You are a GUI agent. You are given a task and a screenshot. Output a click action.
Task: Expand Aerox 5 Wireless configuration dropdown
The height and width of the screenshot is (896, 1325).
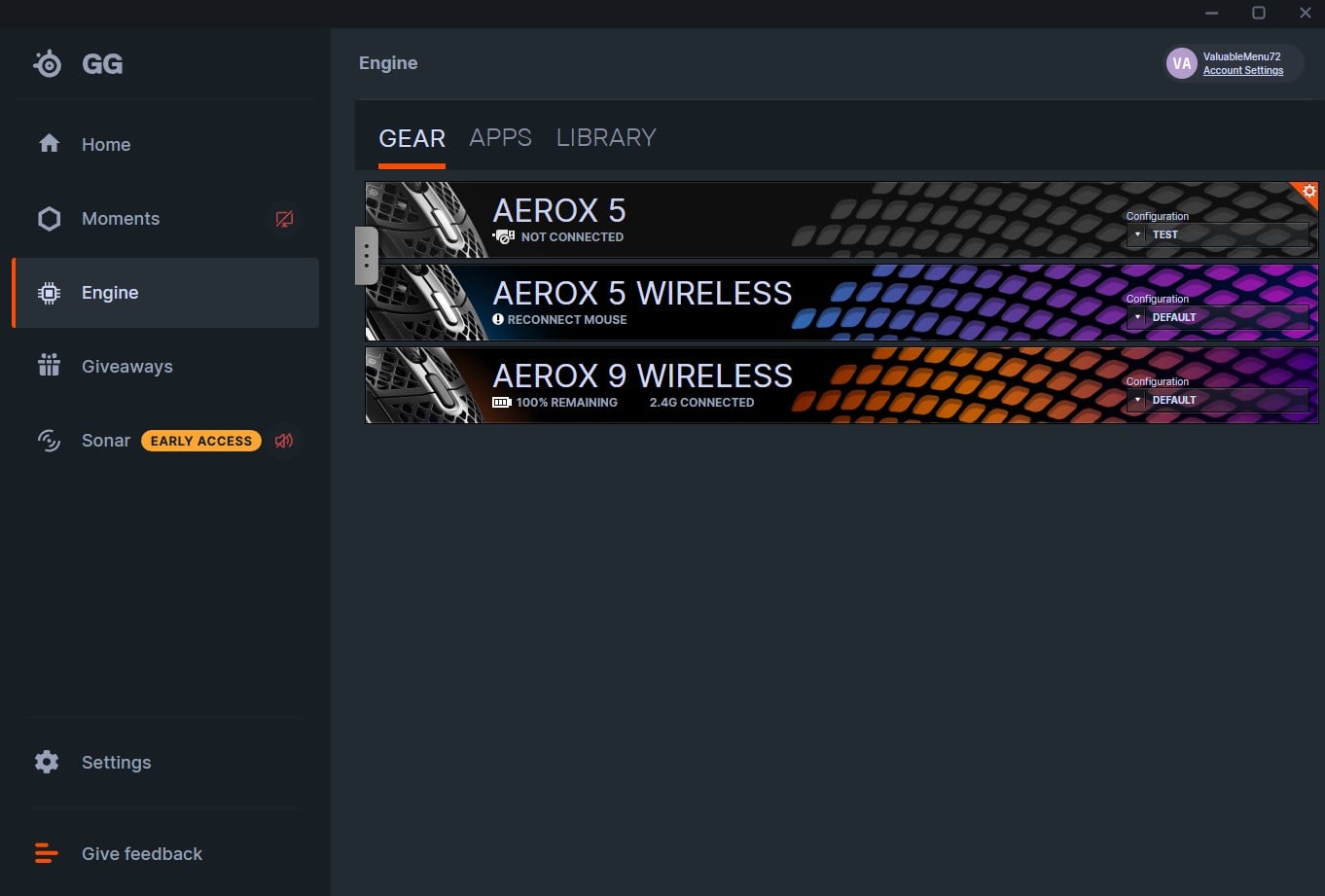1216,317
